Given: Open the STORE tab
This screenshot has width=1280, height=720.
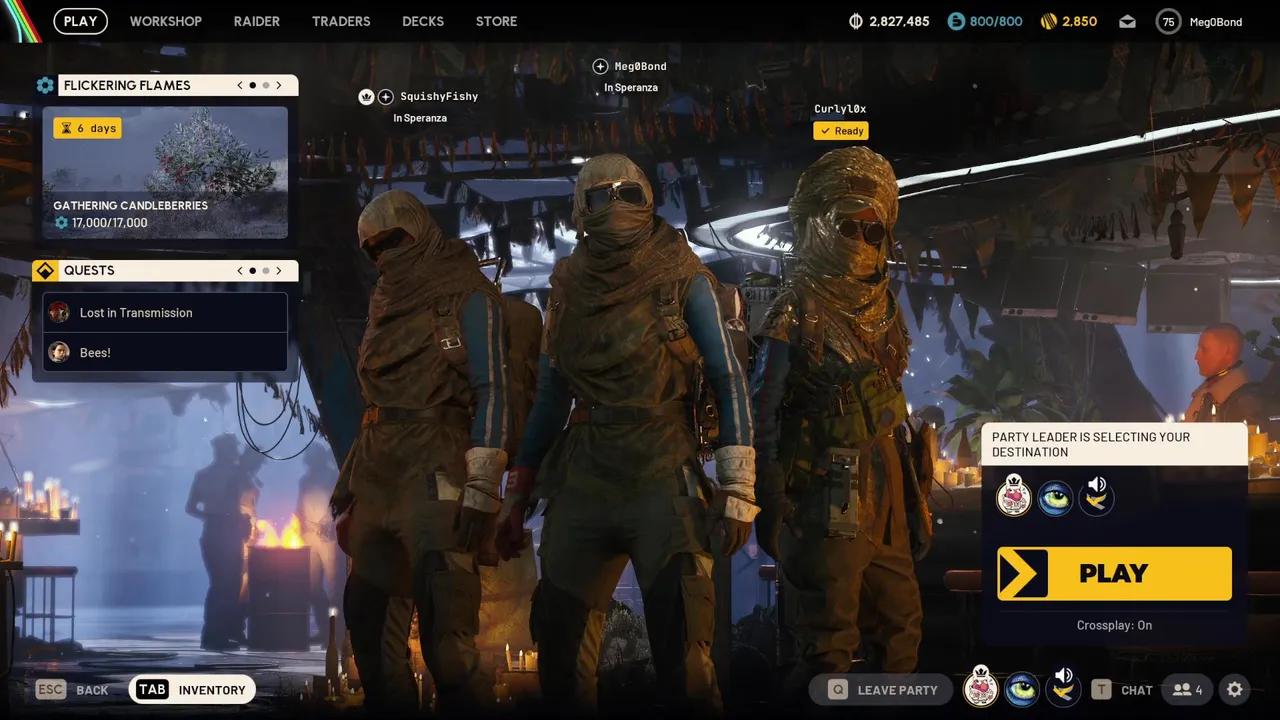Looking at the screenshot, I should [x=496, y=21].
